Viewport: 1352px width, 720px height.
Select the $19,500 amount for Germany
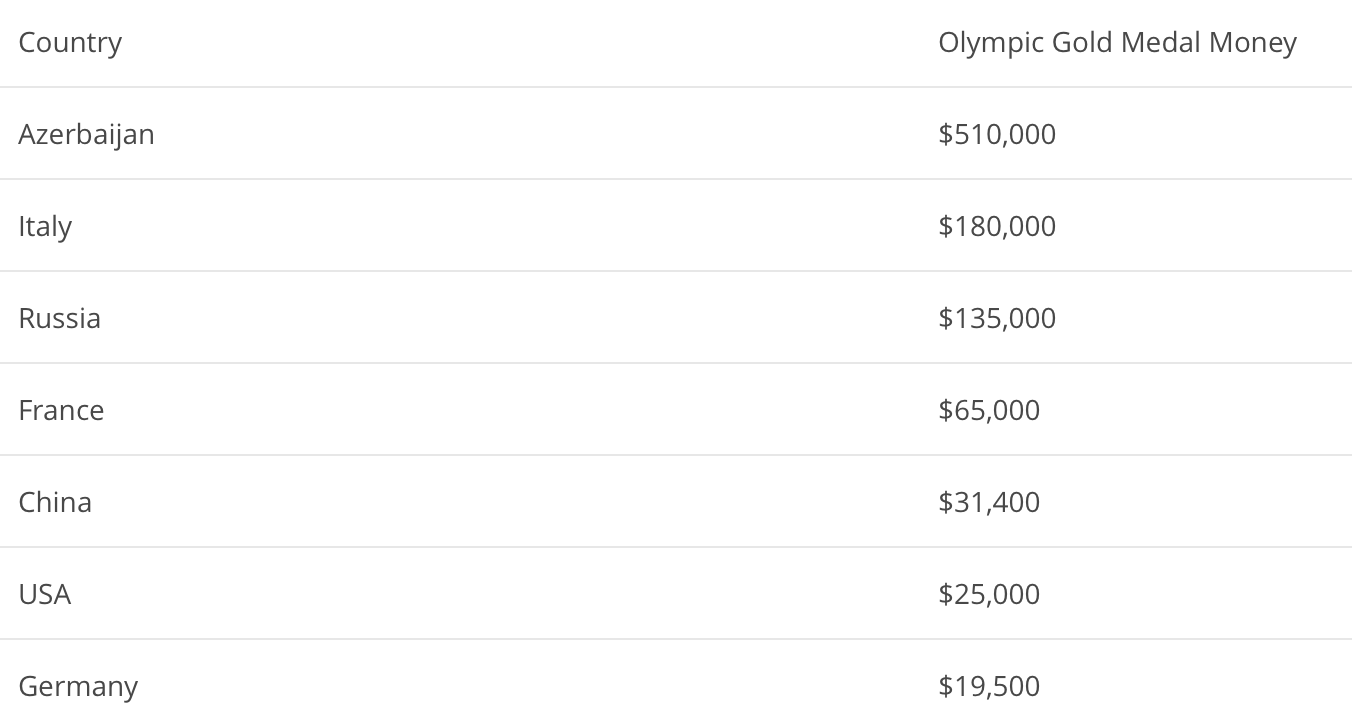coord(989,686)
